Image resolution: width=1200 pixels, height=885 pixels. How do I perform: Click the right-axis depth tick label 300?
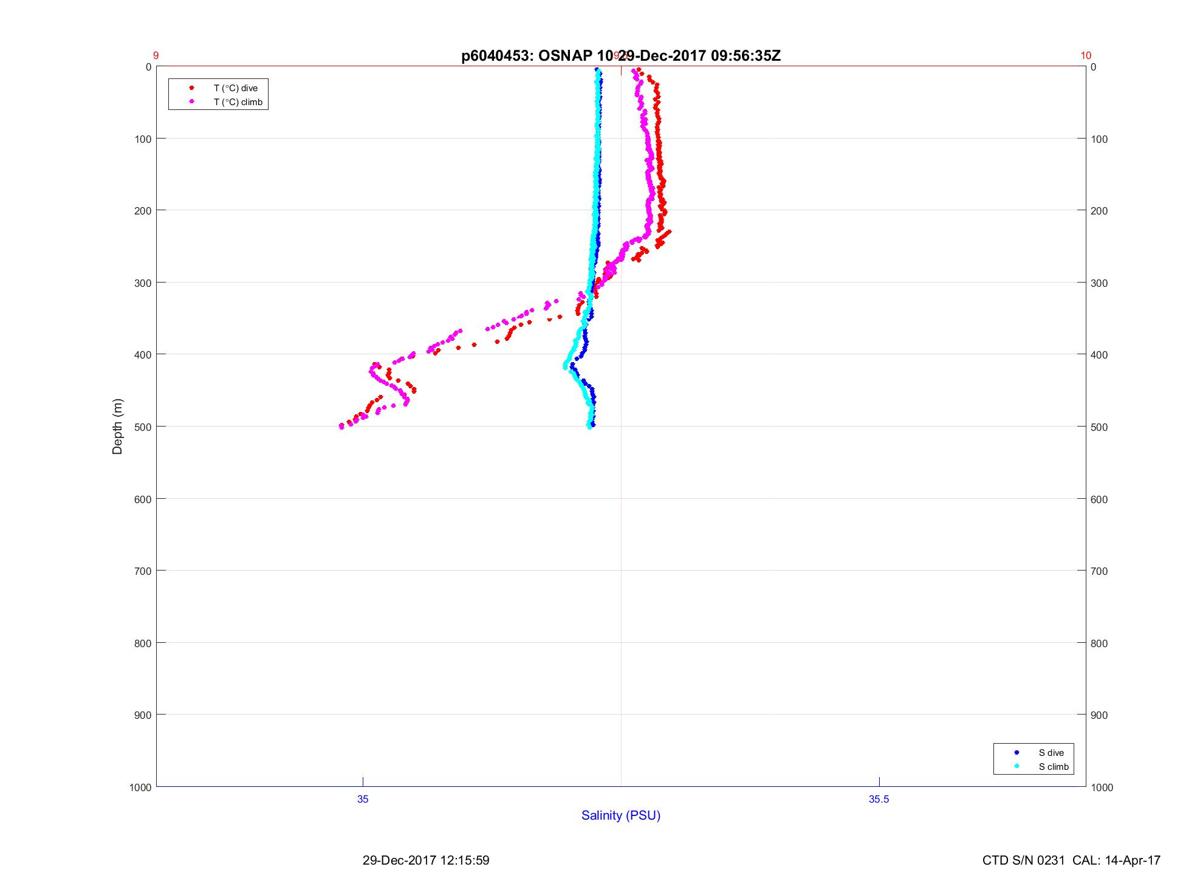[x=1100, y=283]
